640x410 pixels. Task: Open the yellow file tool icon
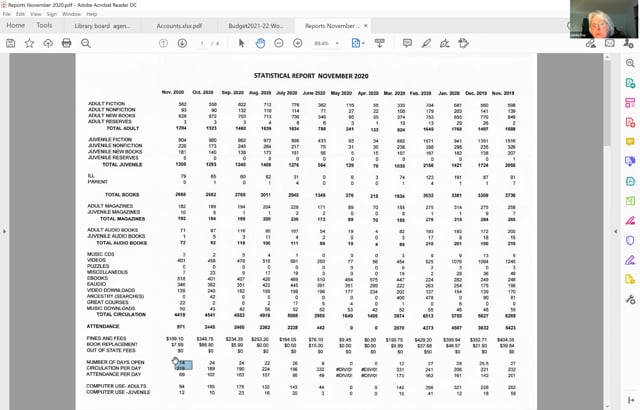[630, 279]
